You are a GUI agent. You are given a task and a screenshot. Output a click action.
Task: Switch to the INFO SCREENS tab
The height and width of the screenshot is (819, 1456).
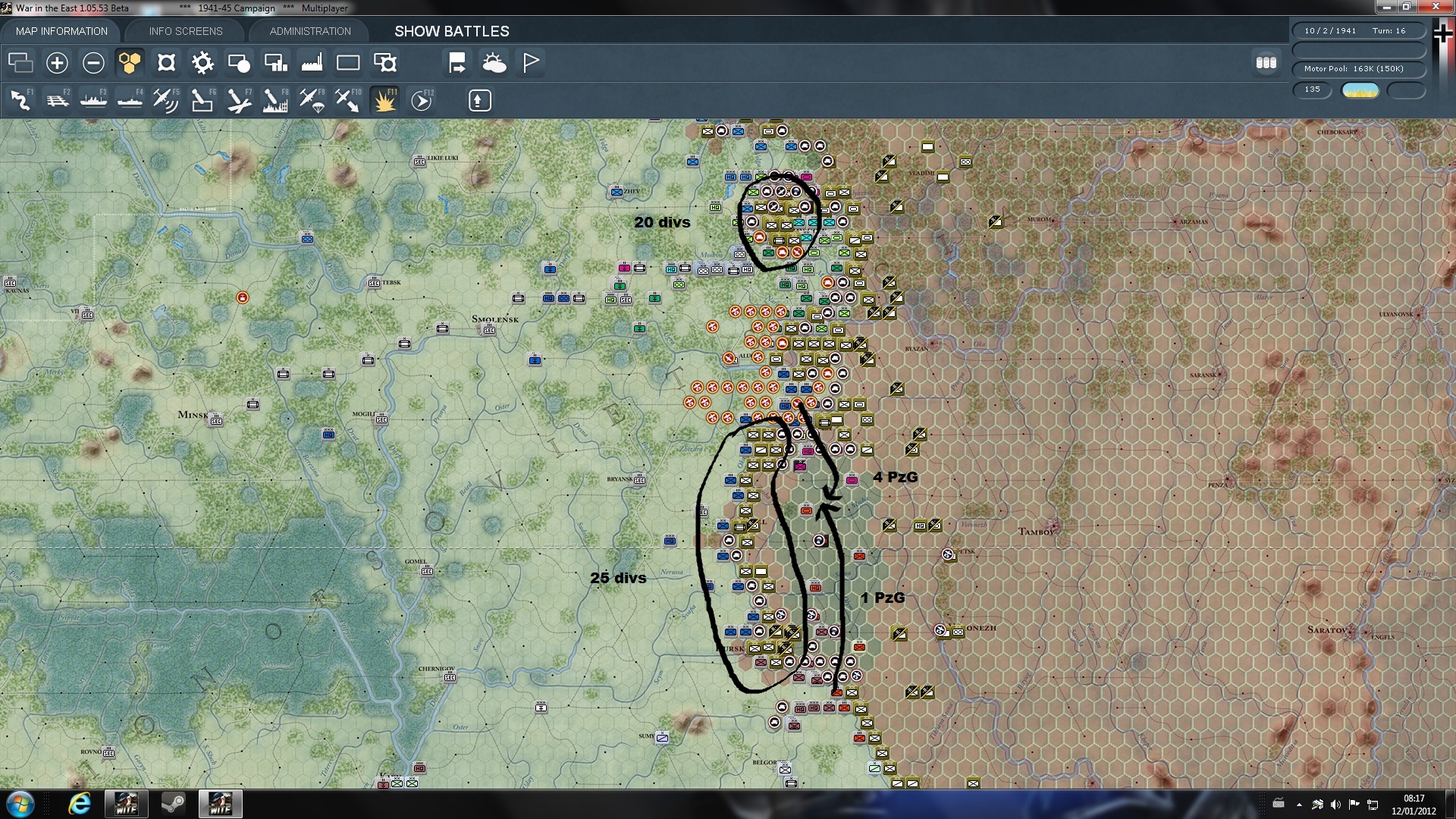point(186,31)
